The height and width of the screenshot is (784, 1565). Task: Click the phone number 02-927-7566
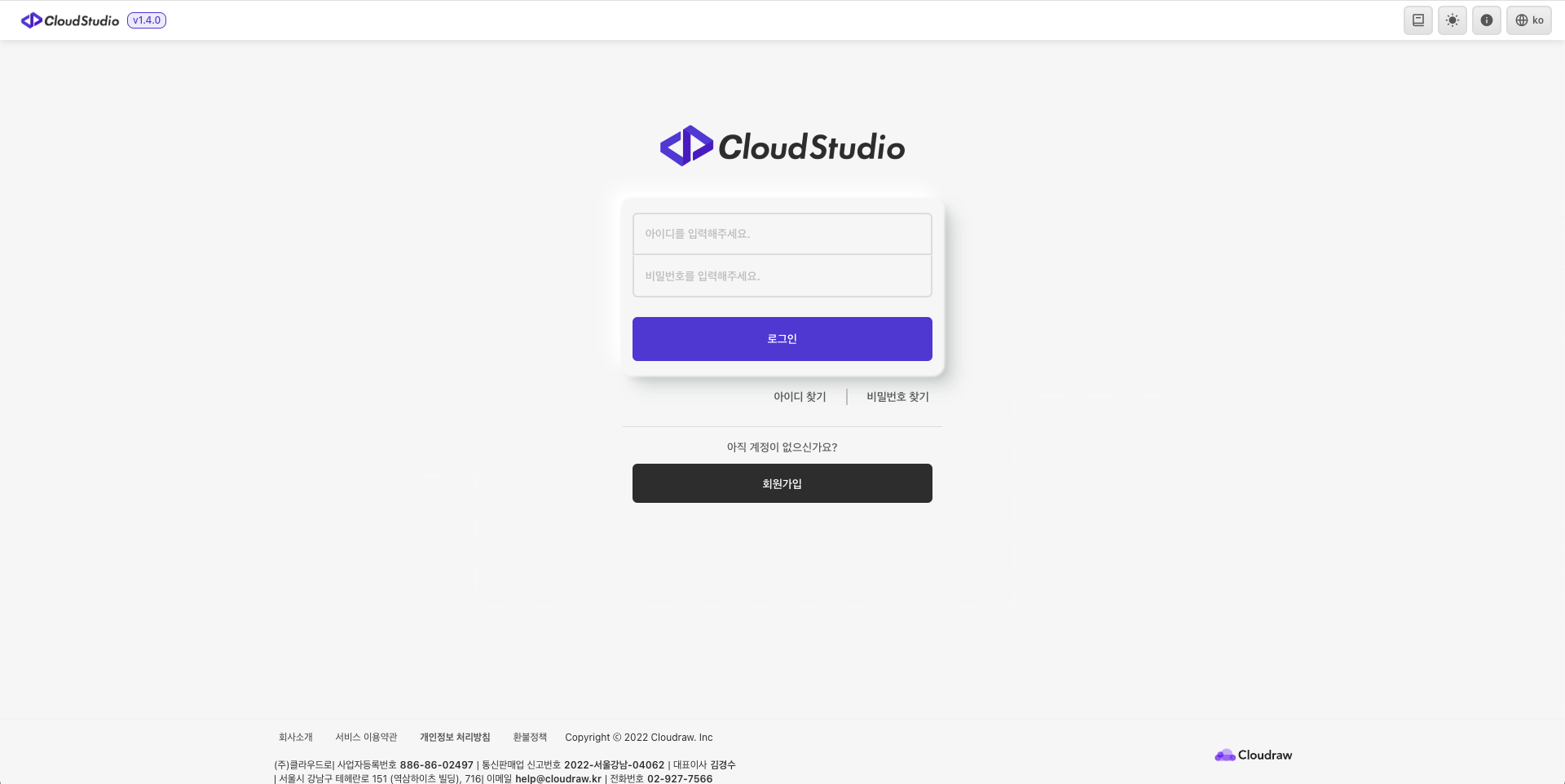coord(679,778)
